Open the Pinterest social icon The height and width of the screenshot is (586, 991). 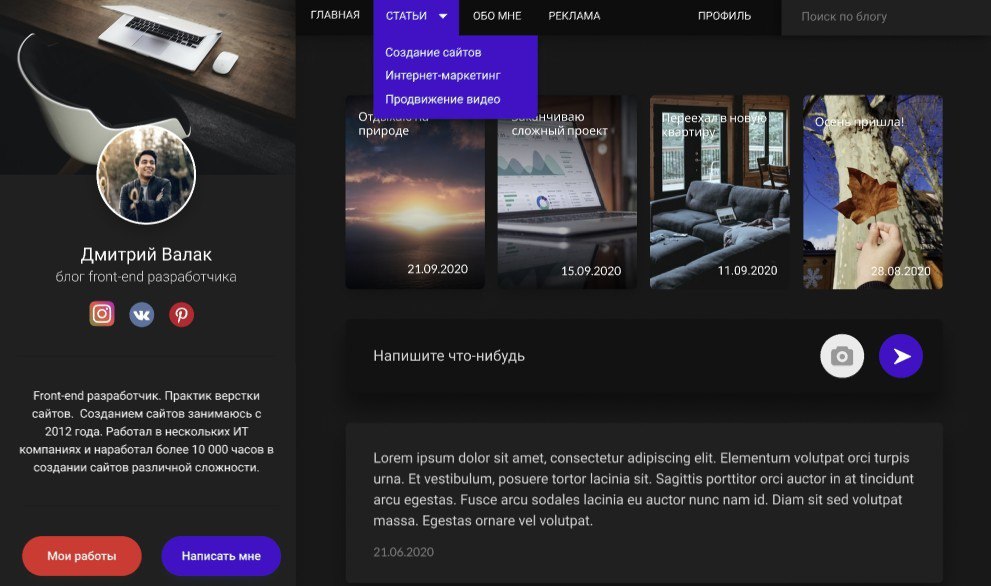coord(181,314)
